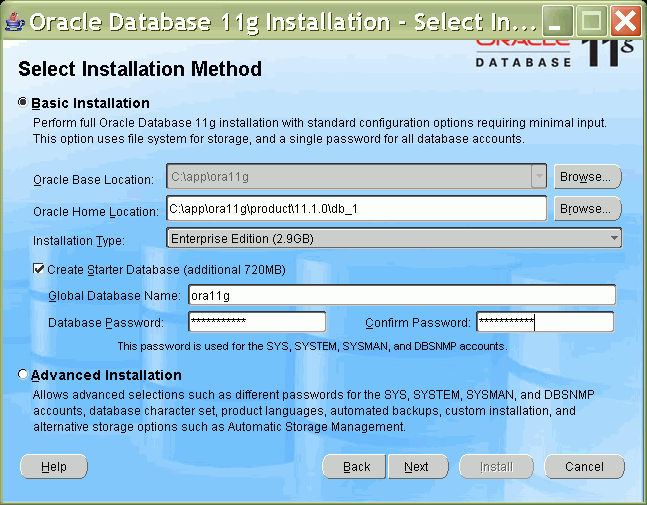
Task: Browse for the Oracle Base Location
Action: point(586,178)
